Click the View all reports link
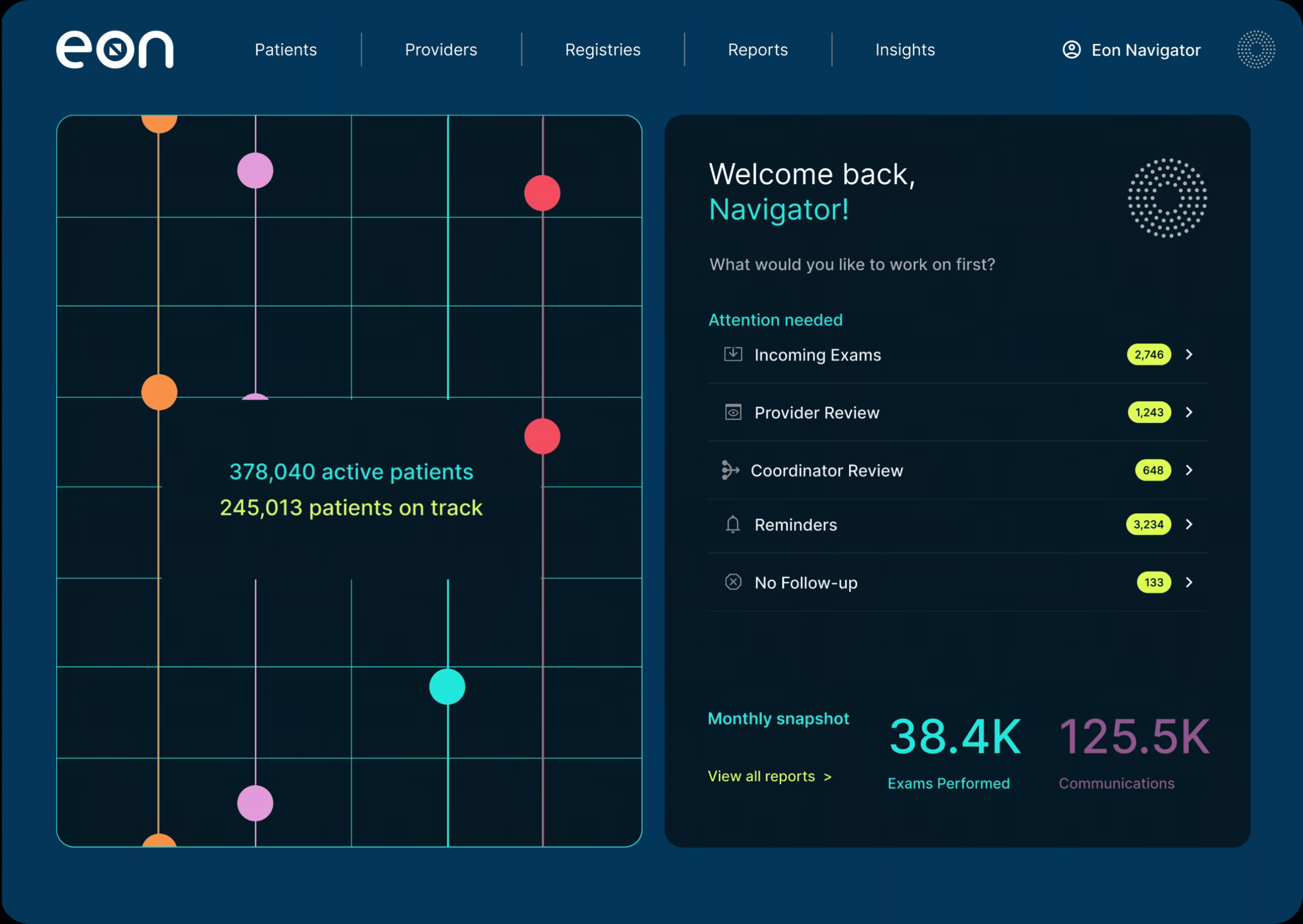The width and height of the screenshot is (1303, 924). point(769,777)
